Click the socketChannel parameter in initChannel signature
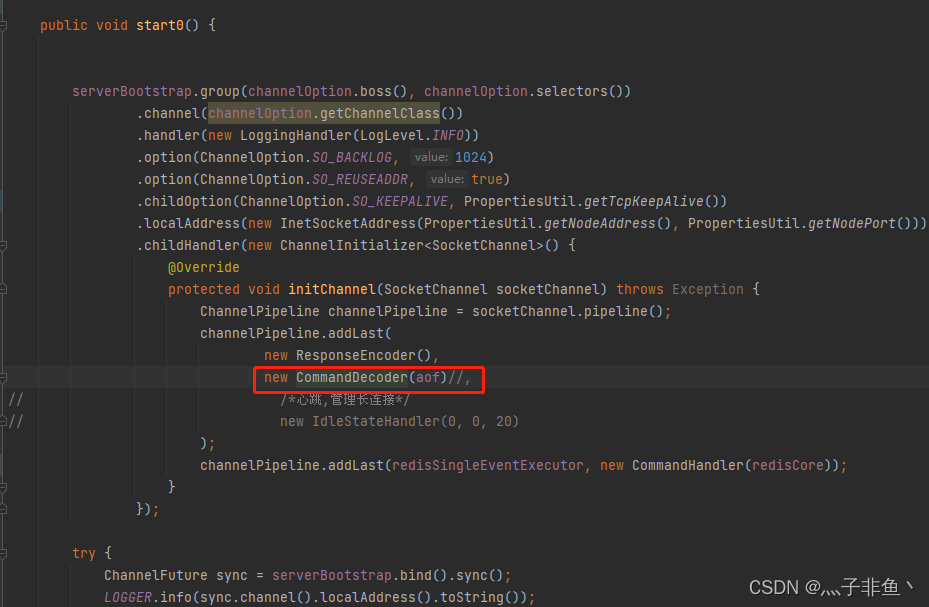Viewport: 929px width, 607px height. pyautogui.click(x=547, y=289)
